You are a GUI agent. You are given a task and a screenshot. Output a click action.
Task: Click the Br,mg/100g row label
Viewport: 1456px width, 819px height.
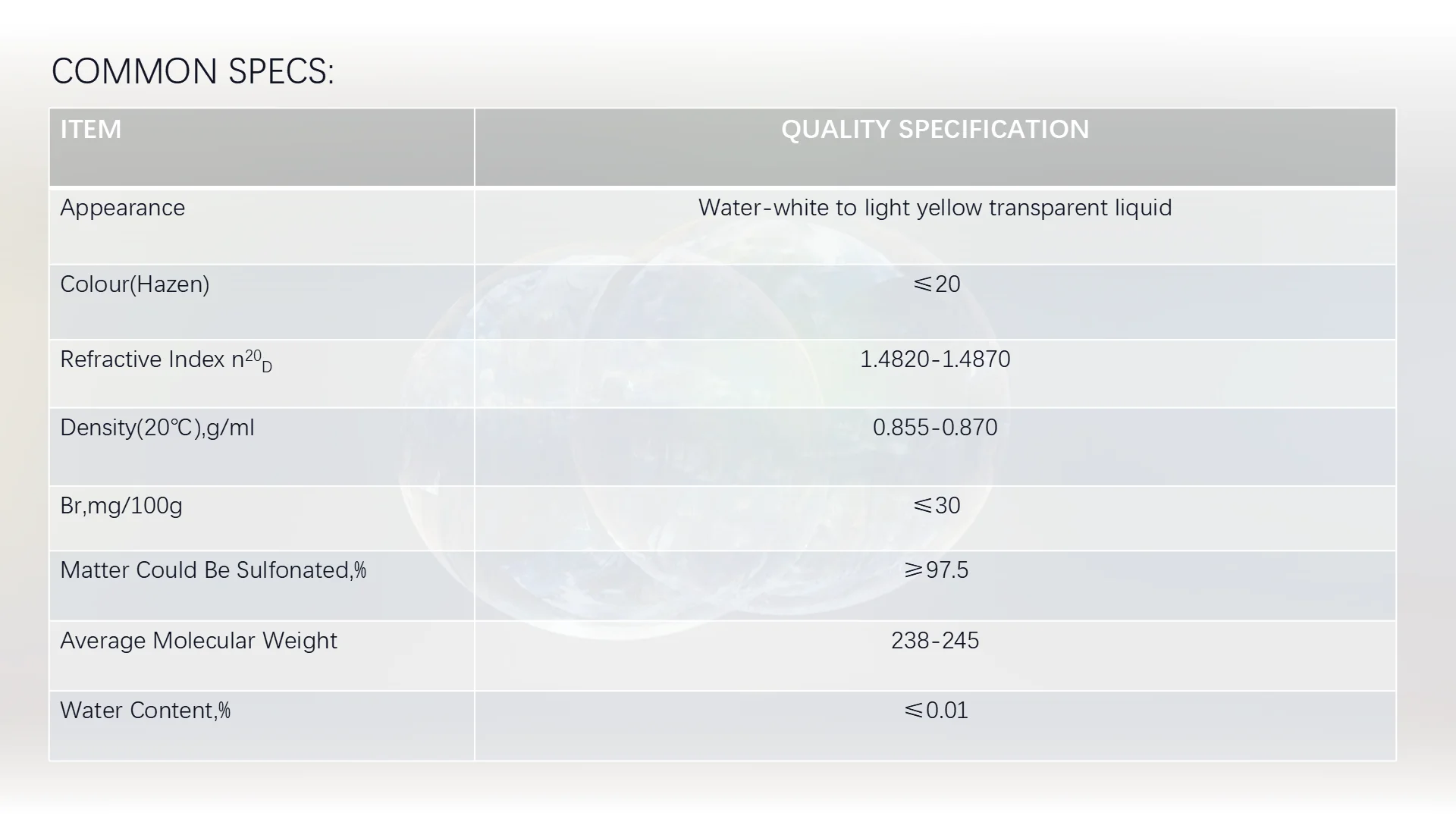(121, 506)
